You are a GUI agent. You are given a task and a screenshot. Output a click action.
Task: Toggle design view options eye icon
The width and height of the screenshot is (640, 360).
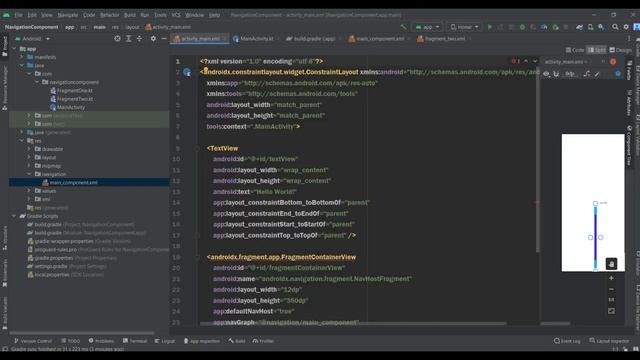546,74
